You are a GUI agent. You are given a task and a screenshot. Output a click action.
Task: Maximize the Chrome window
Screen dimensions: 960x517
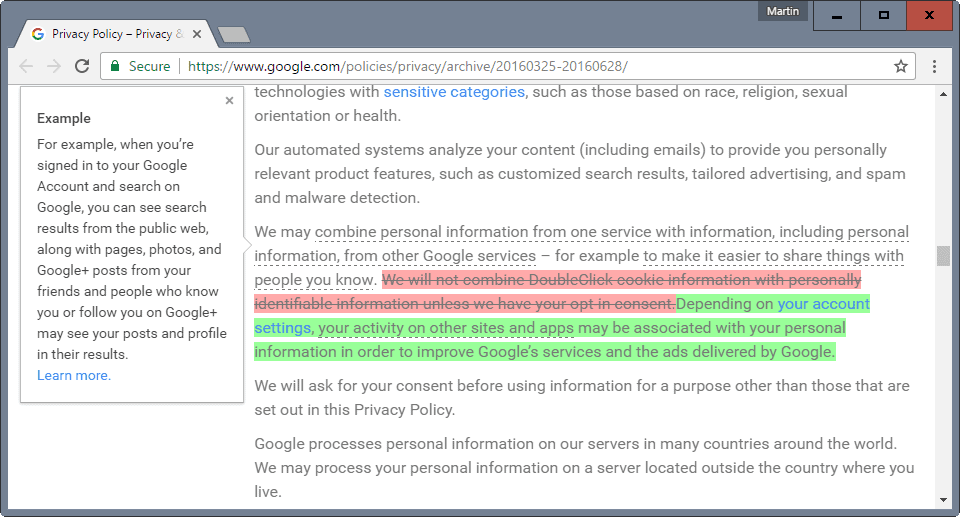tap(883, 15)
